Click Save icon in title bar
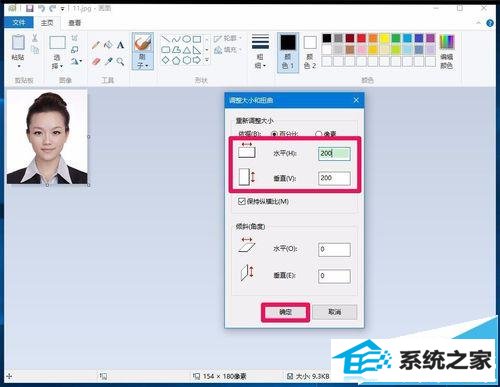 coord(30,8)
